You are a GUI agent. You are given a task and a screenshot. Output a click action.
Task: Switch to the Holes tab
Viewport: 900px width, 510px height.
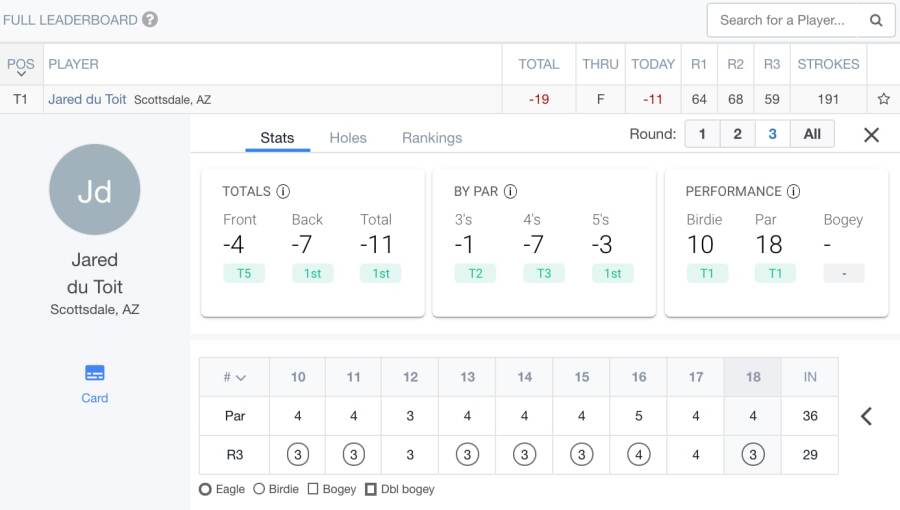348,138
